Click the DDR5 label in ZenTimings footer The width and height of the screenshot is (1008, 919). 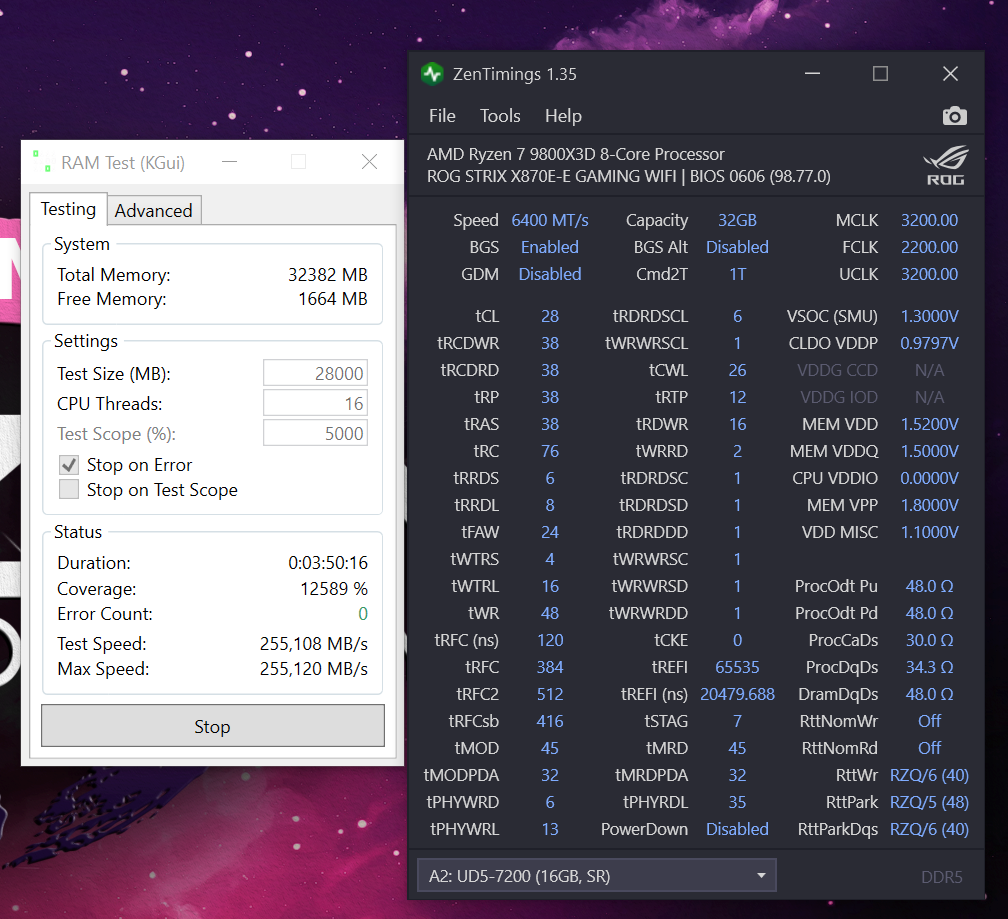click(941, 877)
